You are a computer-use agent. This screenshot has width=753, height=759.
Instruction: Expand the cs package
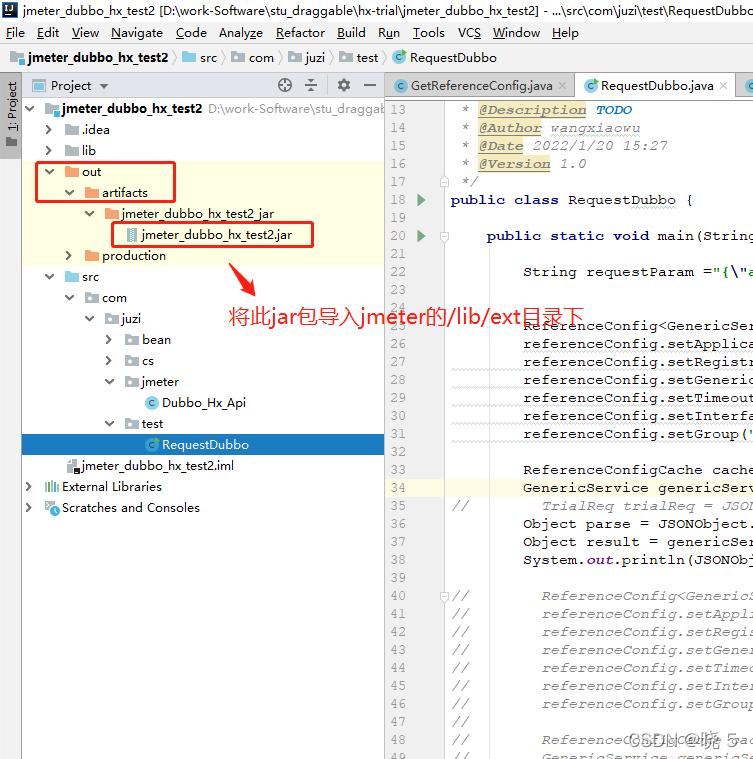(109, 361)
